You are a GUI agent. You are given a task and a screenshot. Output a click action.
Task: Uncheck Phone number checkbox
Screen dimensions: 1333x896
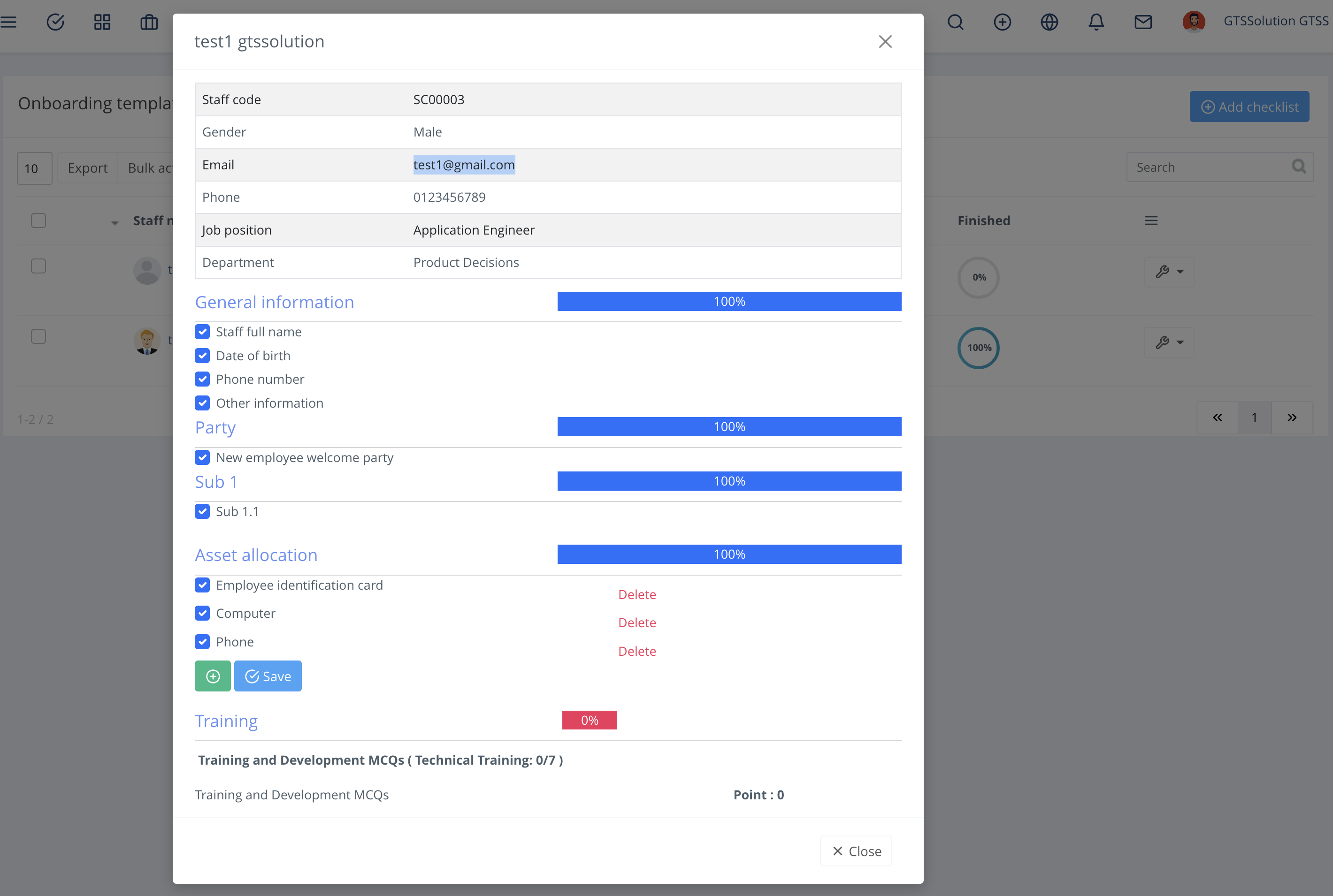[202, 380]
